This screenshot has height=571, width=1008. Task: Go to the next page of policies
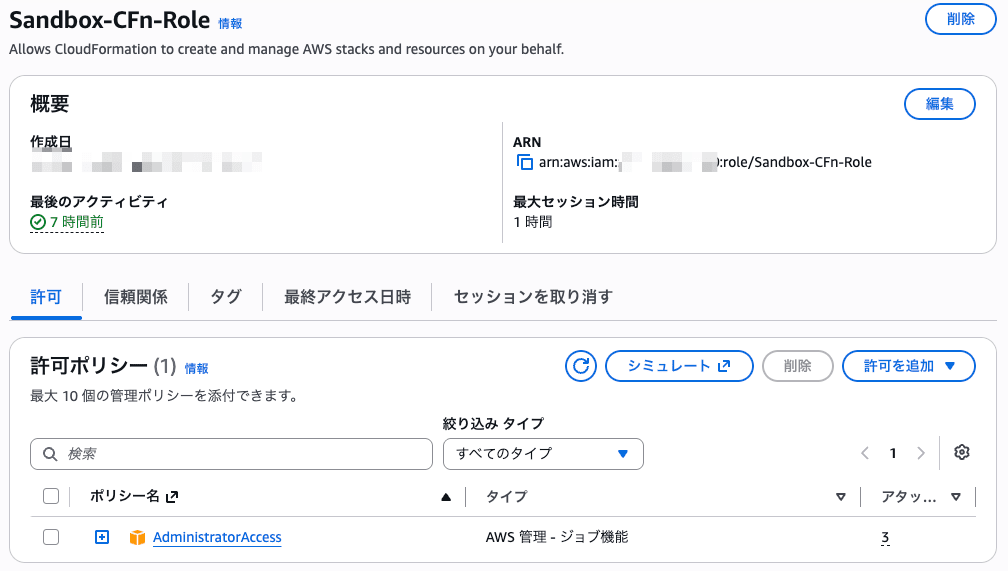click(921, 453)
